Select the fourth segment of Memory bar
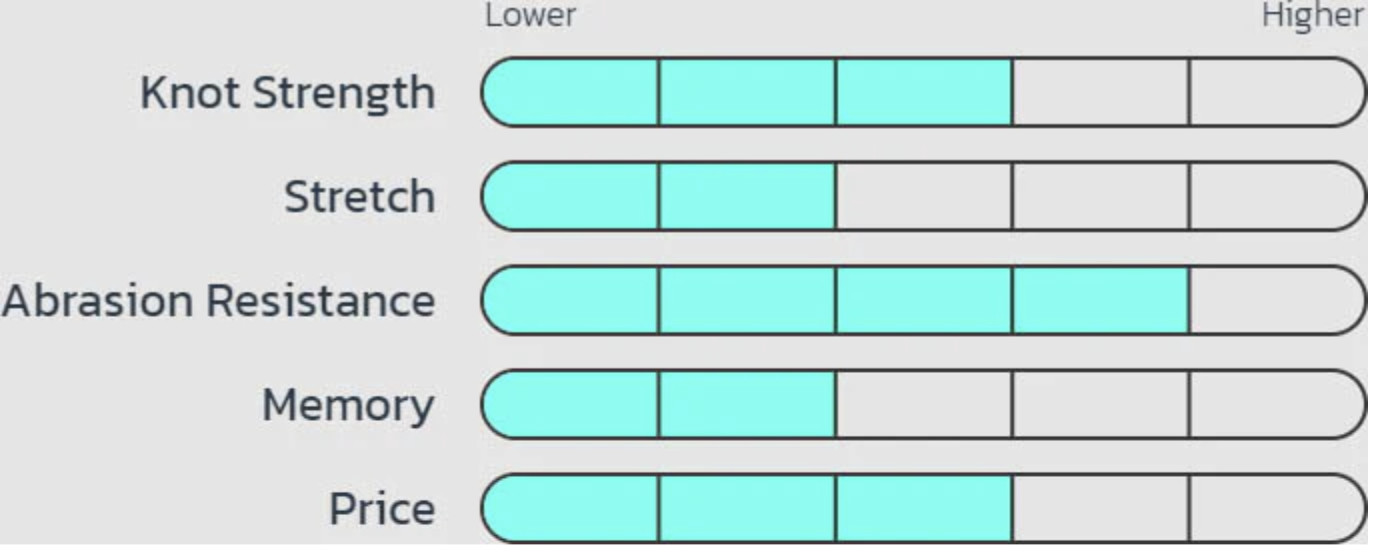The image size is (1374, 552). (1100, 404)
